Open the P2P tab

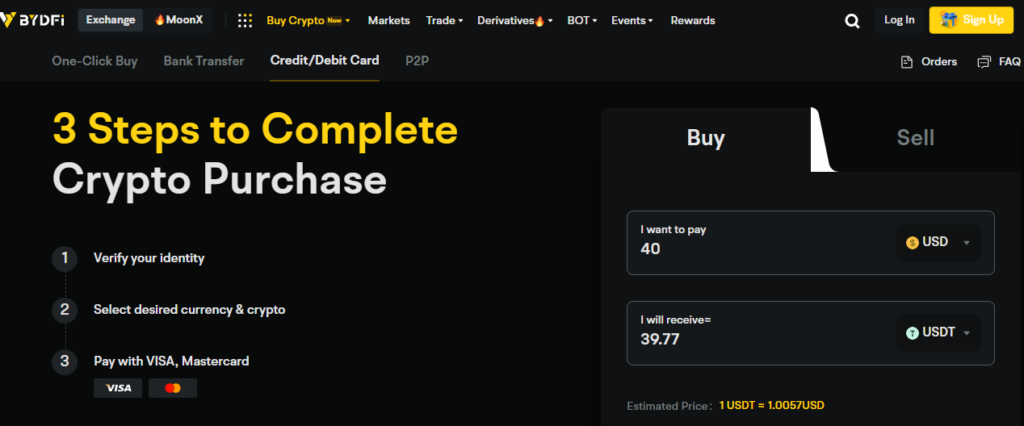417,61
